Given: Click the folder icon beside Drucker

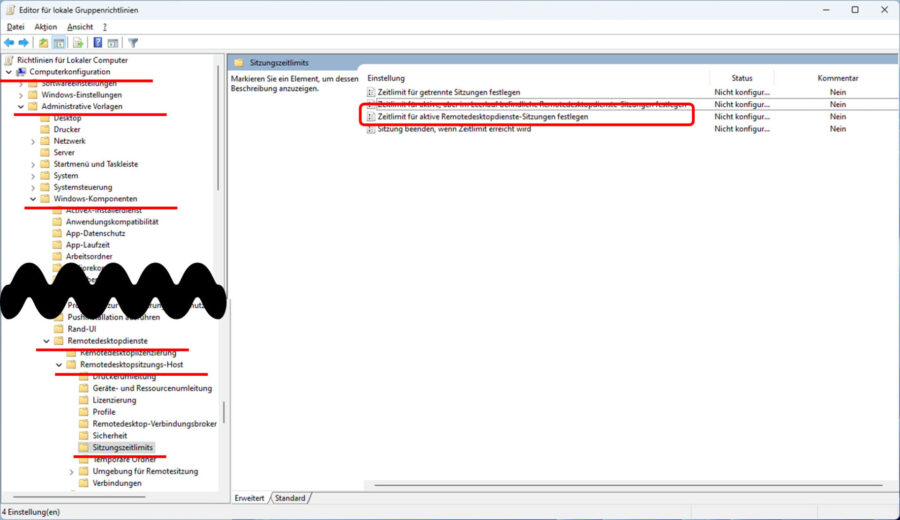Looking at the screenshot, I should (45, 130).
